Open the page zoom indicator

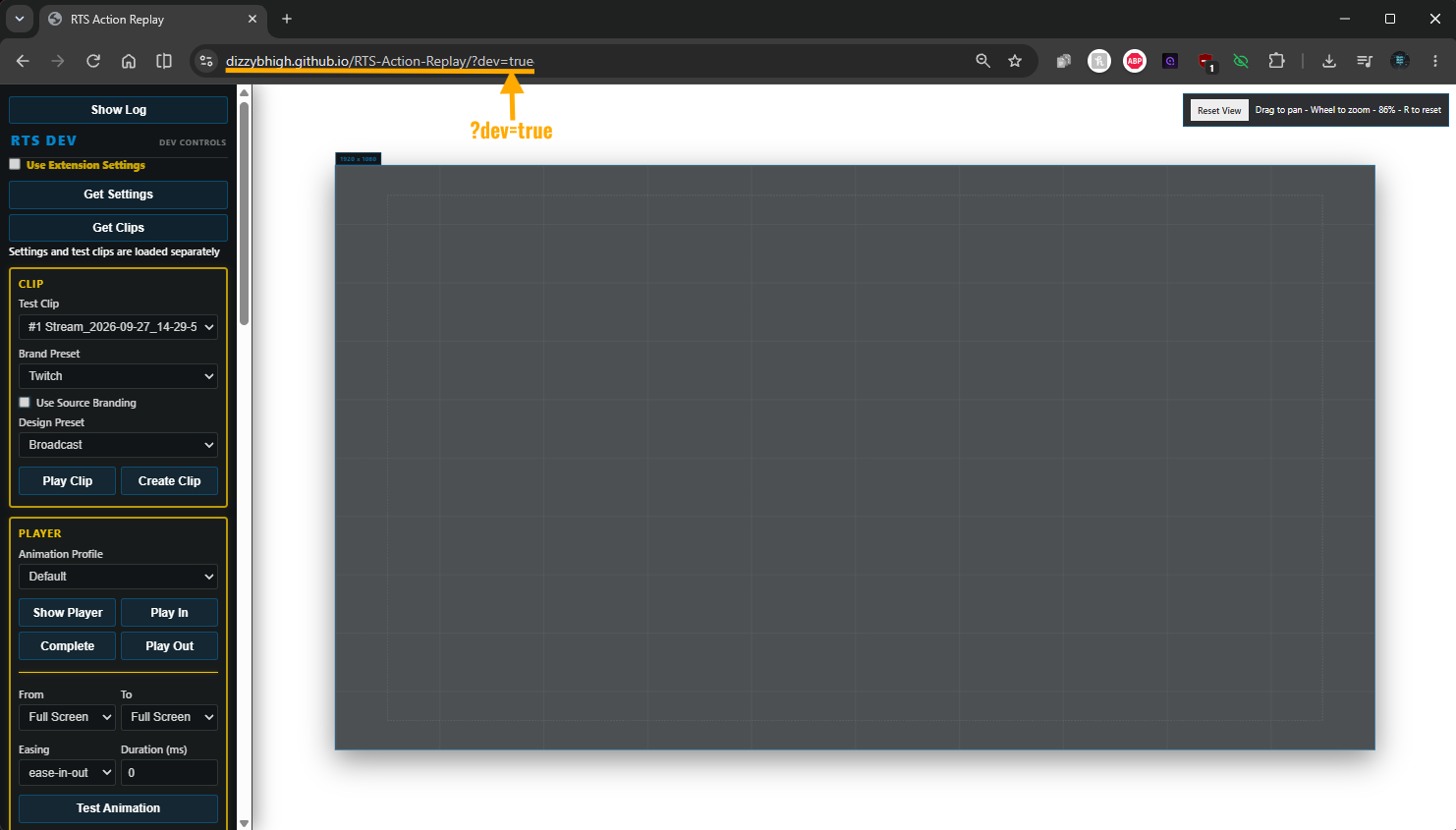(982, 61)
